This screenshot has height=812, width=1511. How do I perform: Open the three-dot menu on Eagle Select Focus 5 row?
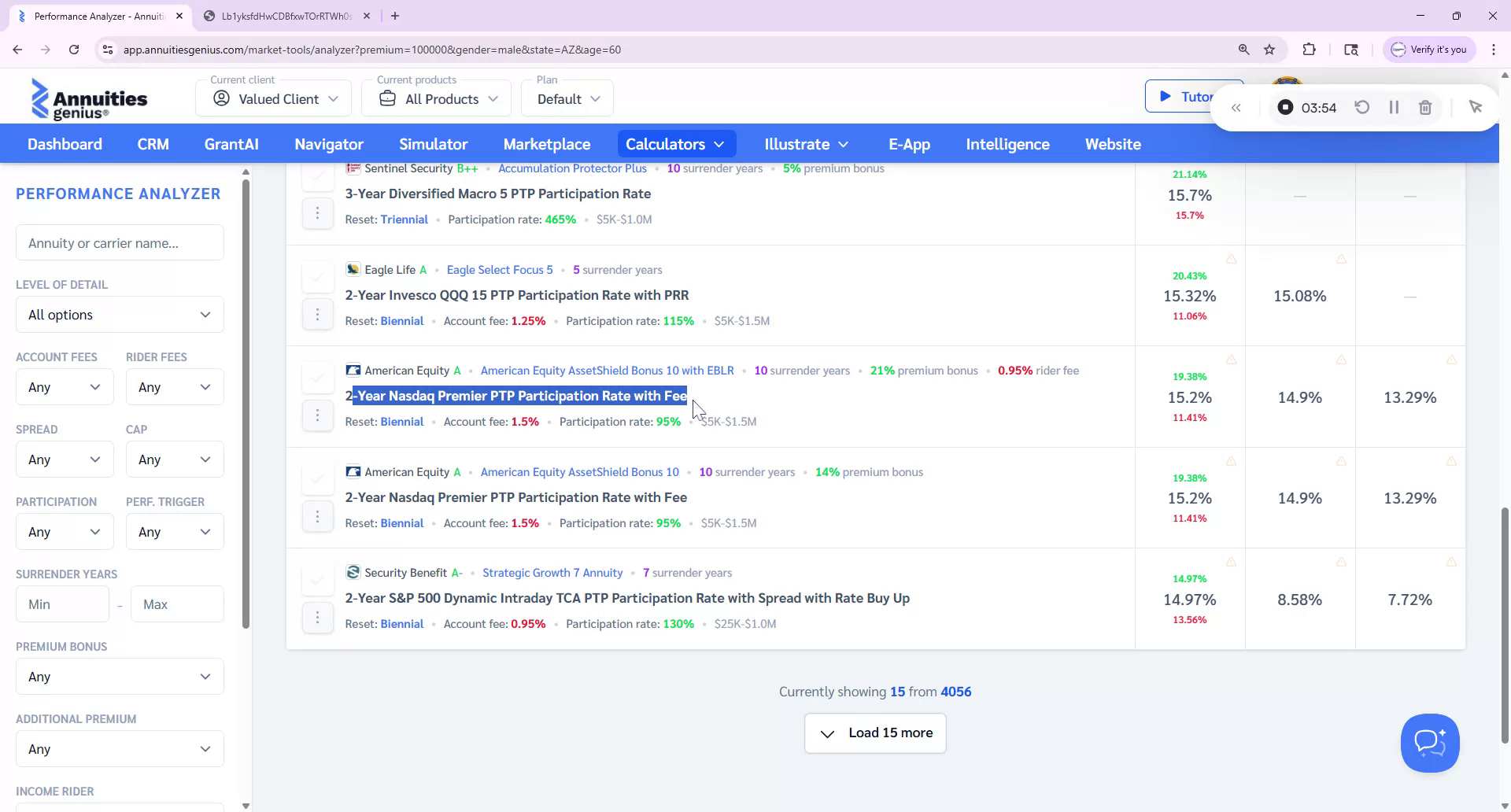[318, 313]
